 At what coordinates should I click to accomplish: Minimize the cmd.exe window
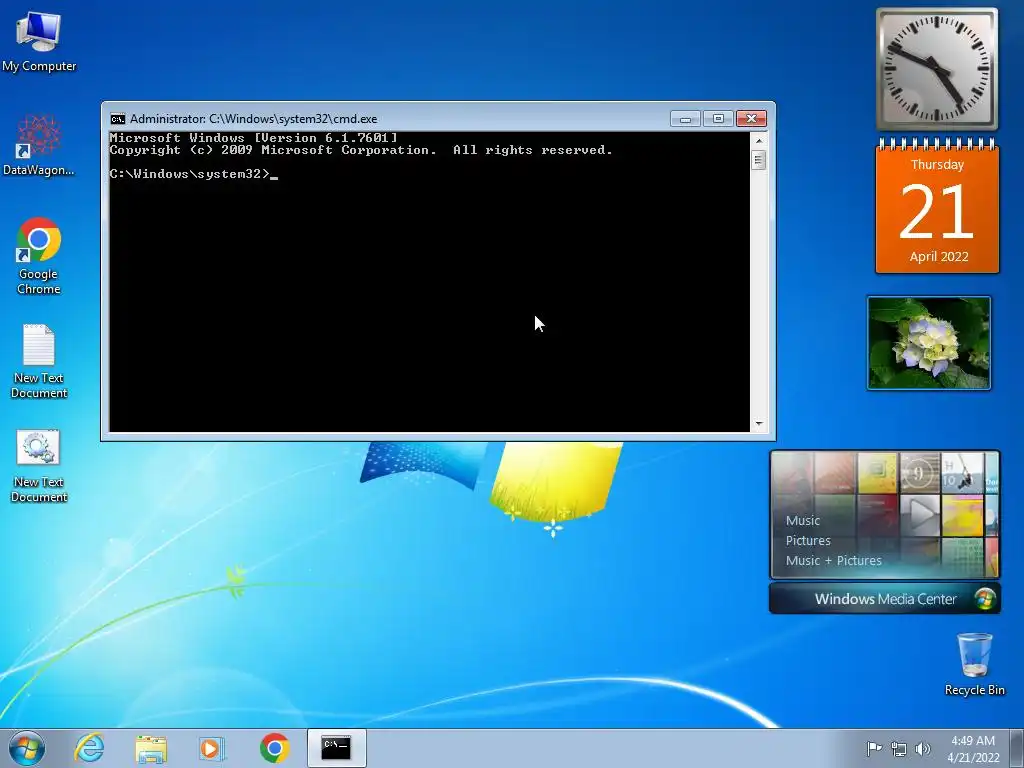pyautogui.click(x=685, y=119)
